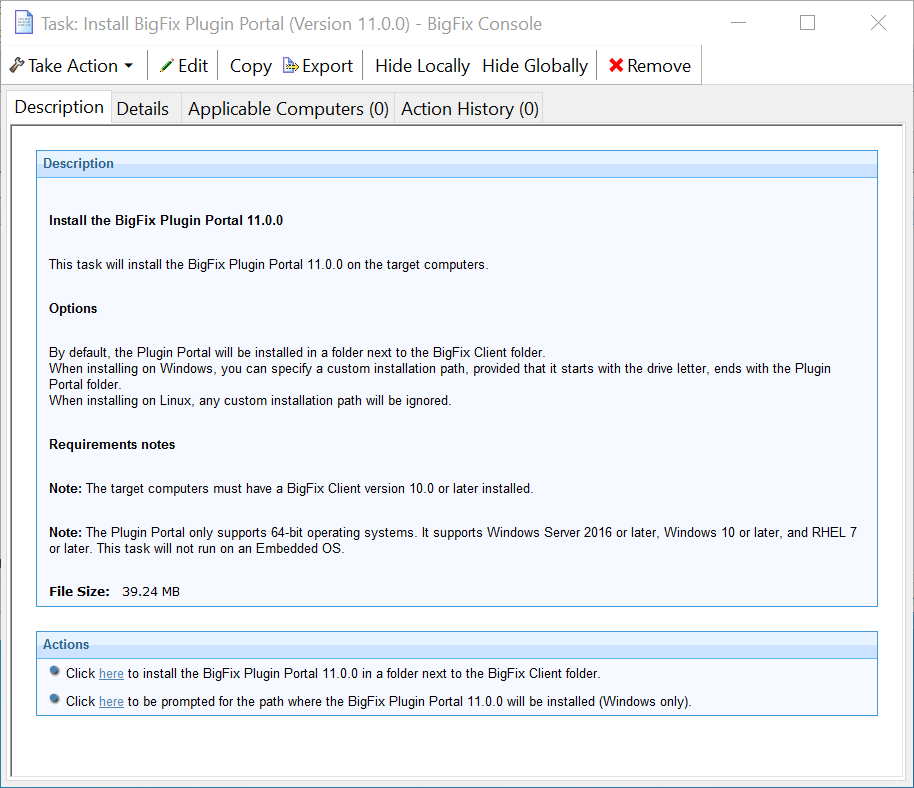Click the bullet icon beside the first action
914x788 pixels.
pyautogui.click(x=54, y=671)
